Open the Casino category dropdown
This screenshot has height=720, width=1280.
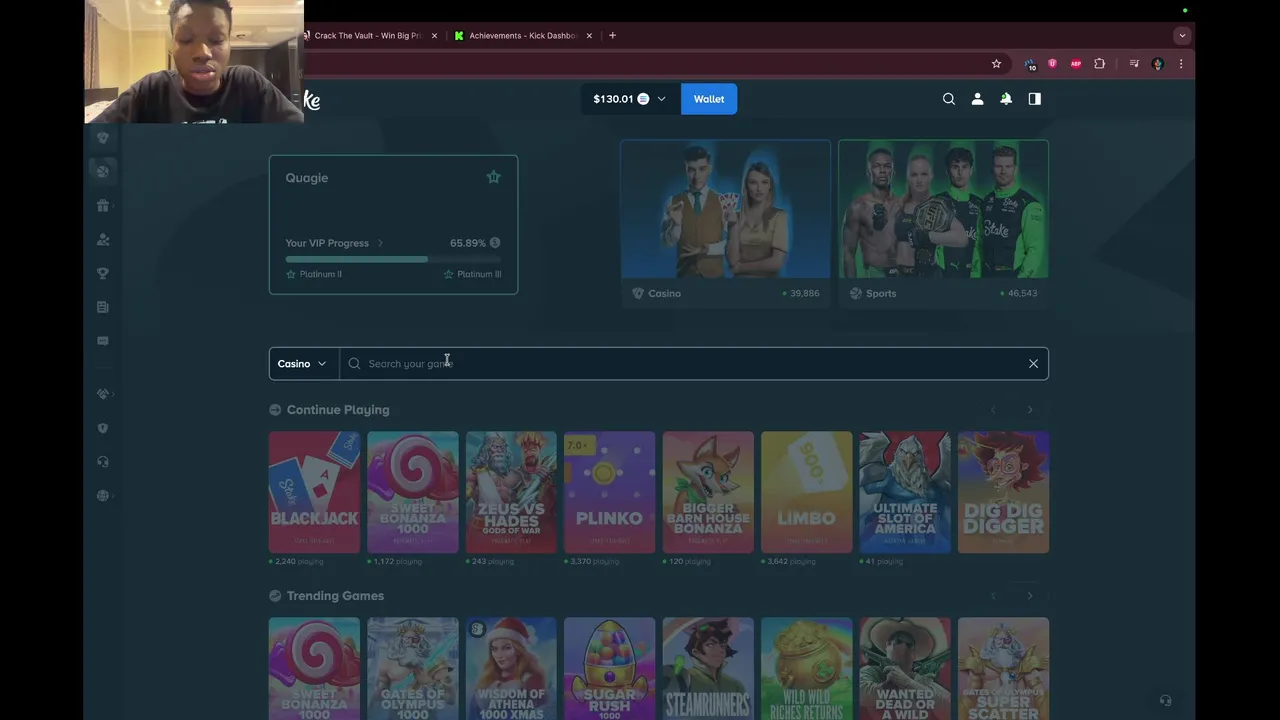[303, 364]
